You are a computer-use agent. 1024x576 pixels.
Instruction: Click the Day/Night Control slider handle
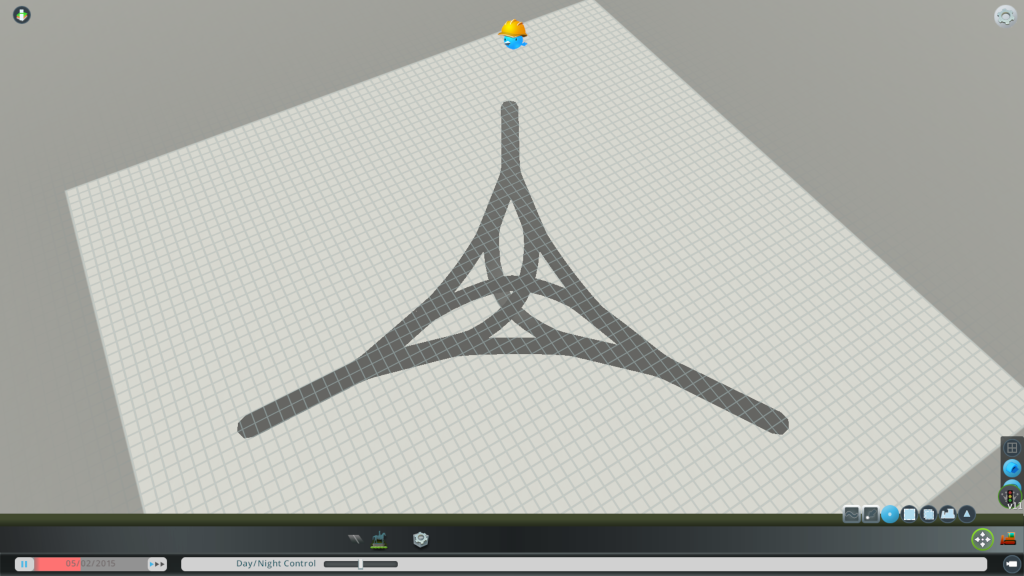pyautogui.click(x=360, y=564)
